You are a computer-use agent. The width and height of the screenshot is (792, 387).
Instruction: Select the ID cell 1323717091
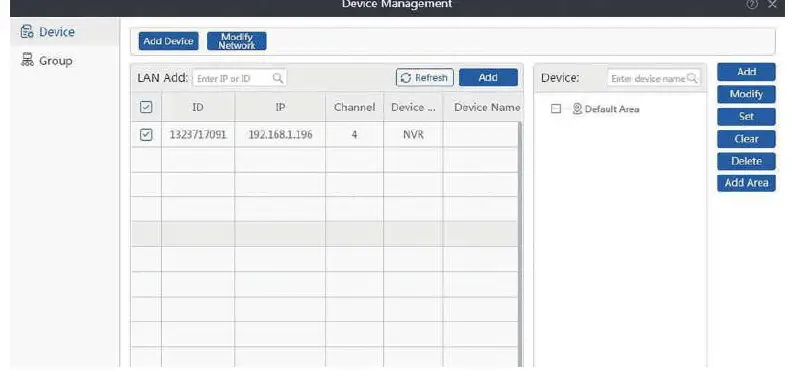click(198, 135)
